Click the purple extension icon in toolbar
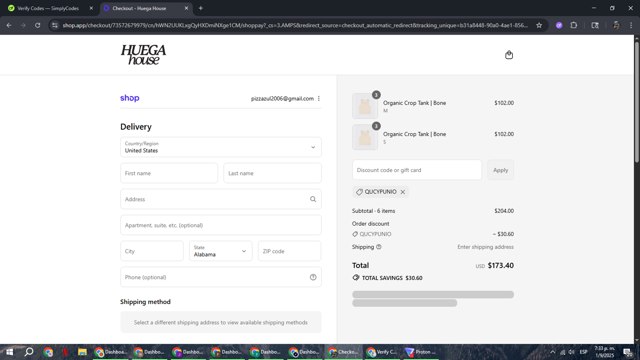The width and height of the screenshot is (640, 360). tap(559, 25)
